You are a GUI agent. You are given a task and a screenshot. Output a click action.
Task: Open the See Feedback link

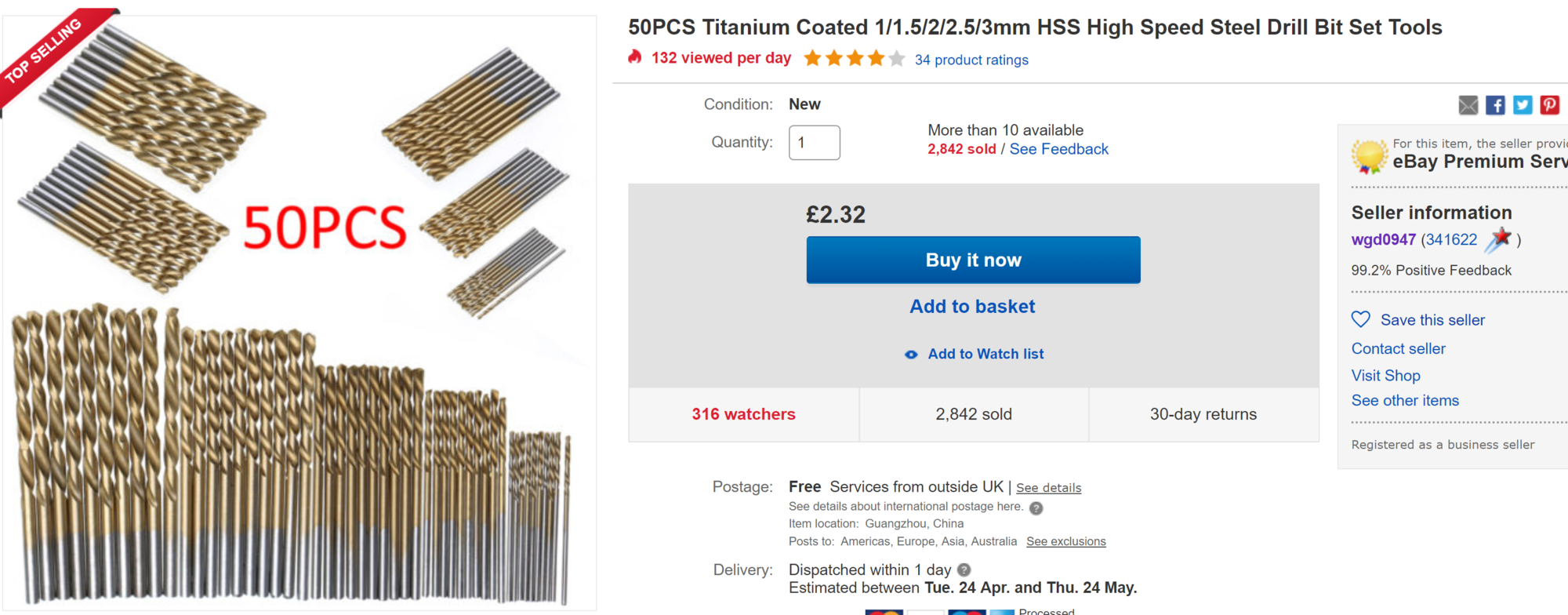click(1058, 149)
